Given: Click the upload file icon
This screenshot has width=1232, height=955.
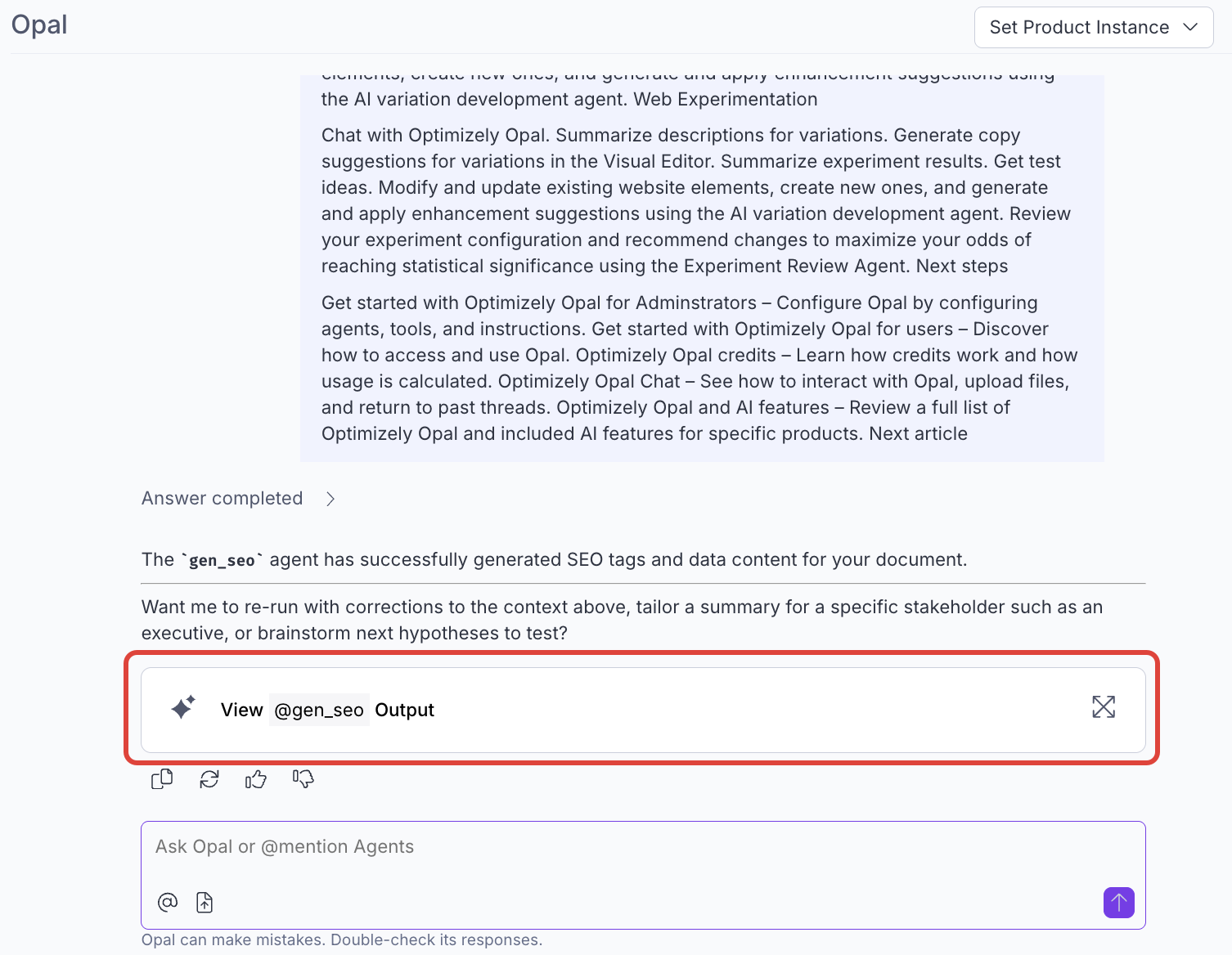Looking at the screenshot, I should (205, 902).
